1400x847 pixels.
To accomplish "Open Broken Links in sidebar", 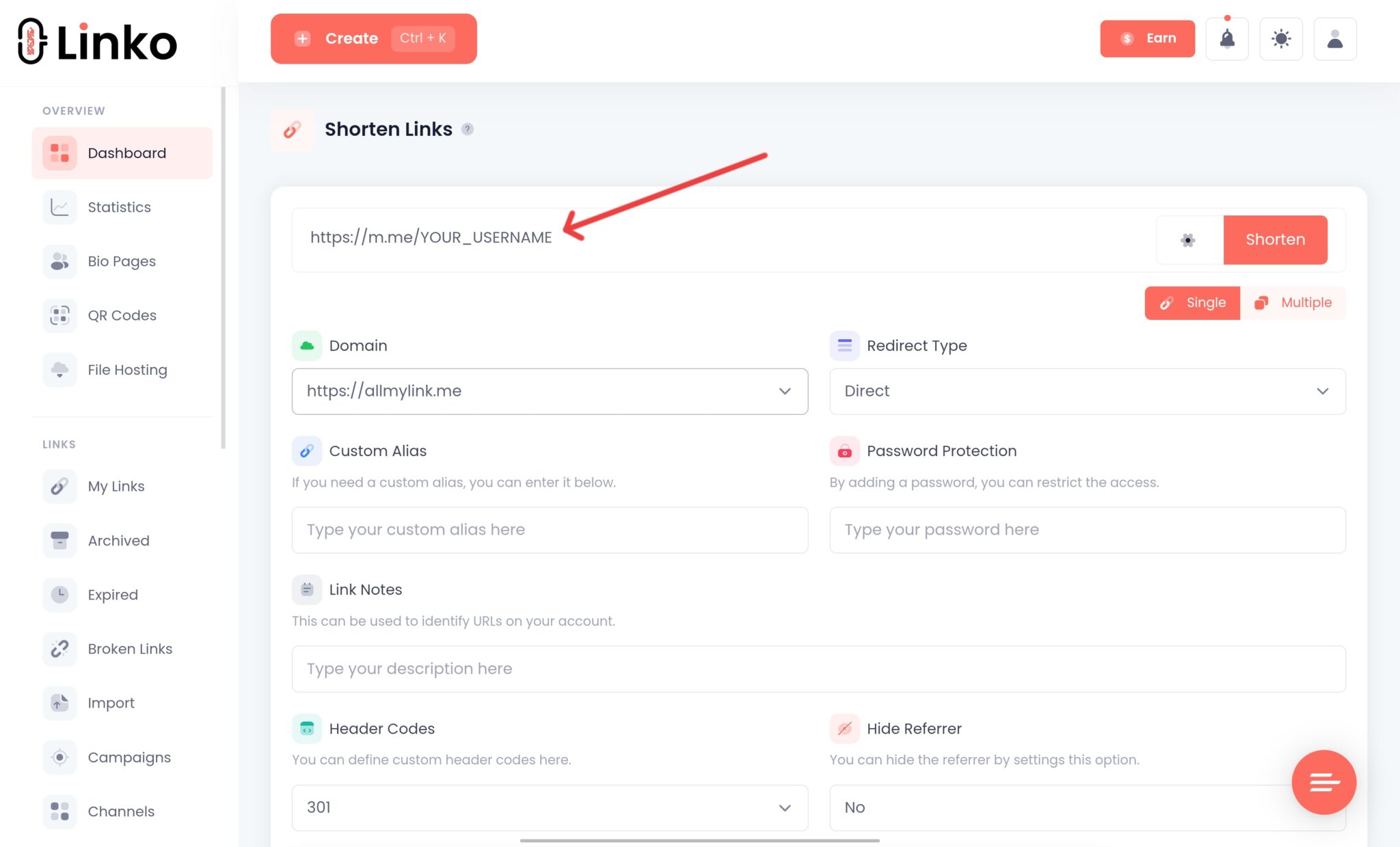I will 122,649.
